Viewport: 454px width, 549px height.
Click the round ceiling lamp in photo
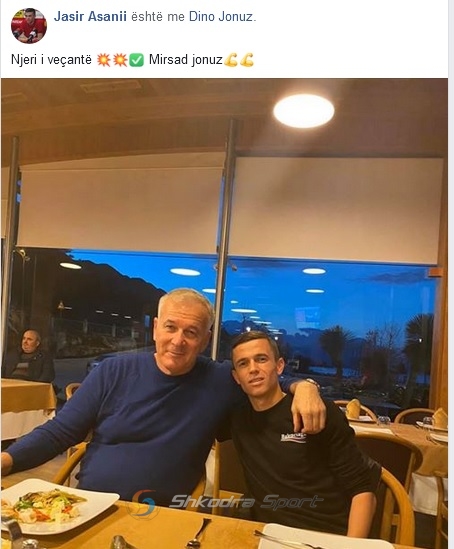click(303, 111)
